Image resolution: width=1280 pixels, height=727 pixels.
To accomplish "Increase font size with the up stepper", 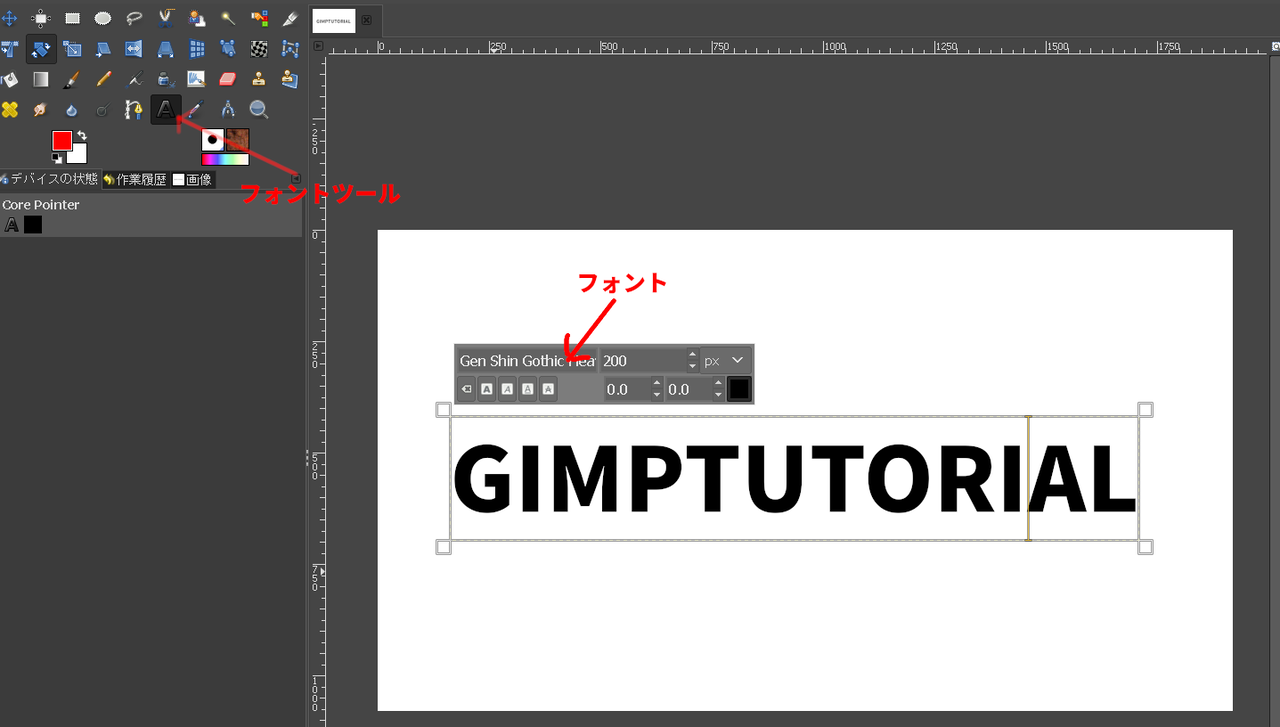I will (x=692, y=352).
